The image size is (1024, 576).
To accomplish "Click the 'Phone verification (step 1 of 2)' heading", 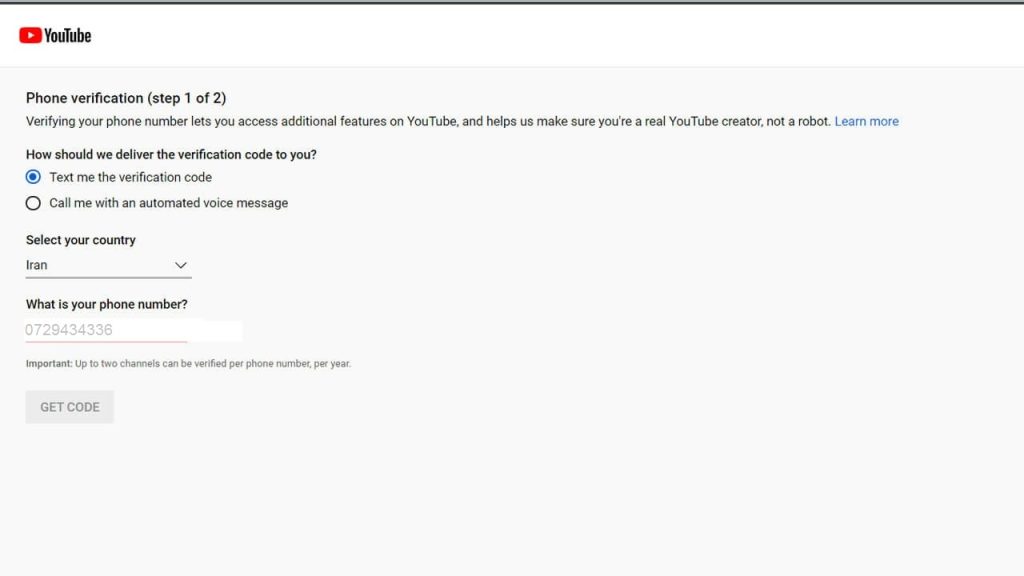I will [126, 98].
